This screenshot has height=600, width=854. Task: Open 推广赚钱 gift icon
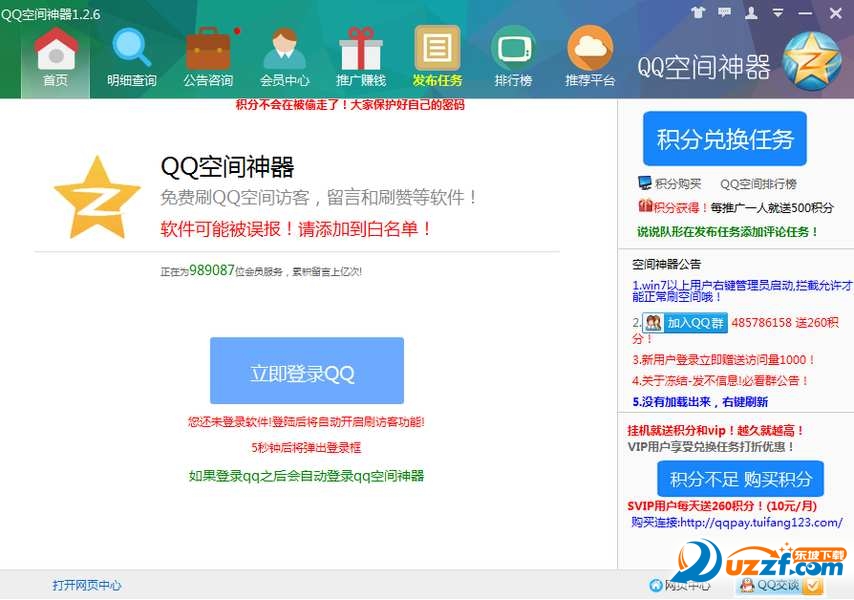pyautogui.click(x=361, y=57)
